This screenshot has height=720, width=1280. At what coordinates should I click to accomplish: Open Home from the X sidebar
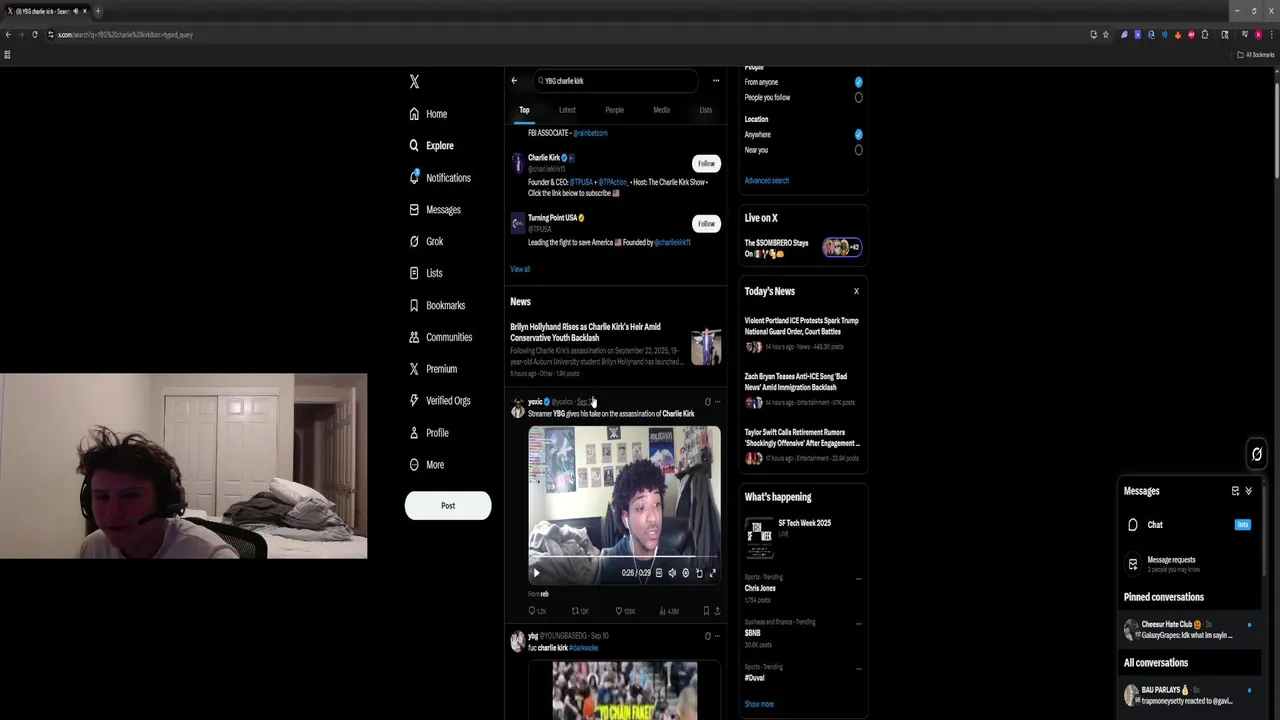tap(428, 114)
